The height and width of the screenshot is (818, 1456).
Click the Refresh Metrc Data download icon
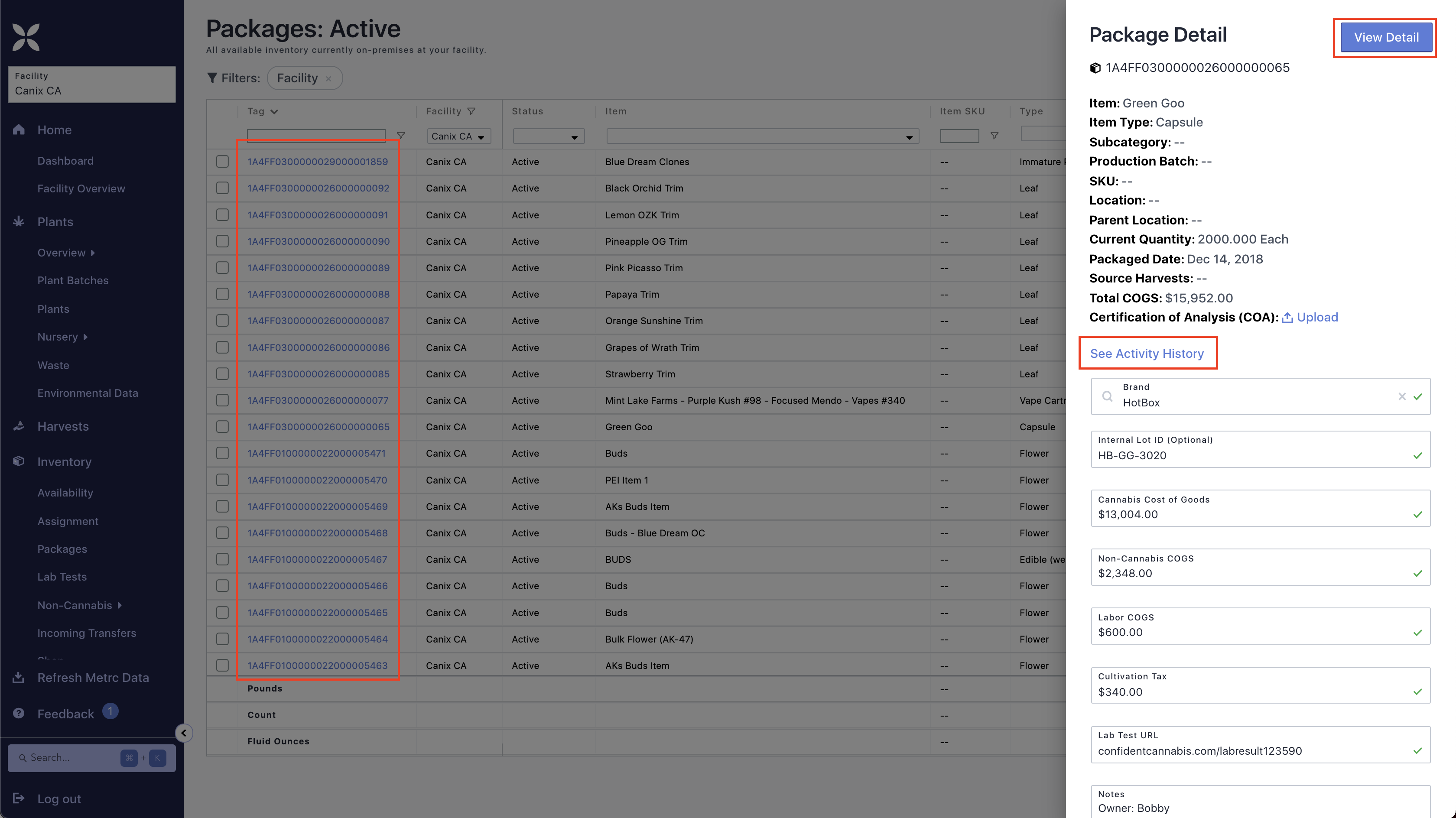(19, 677)
